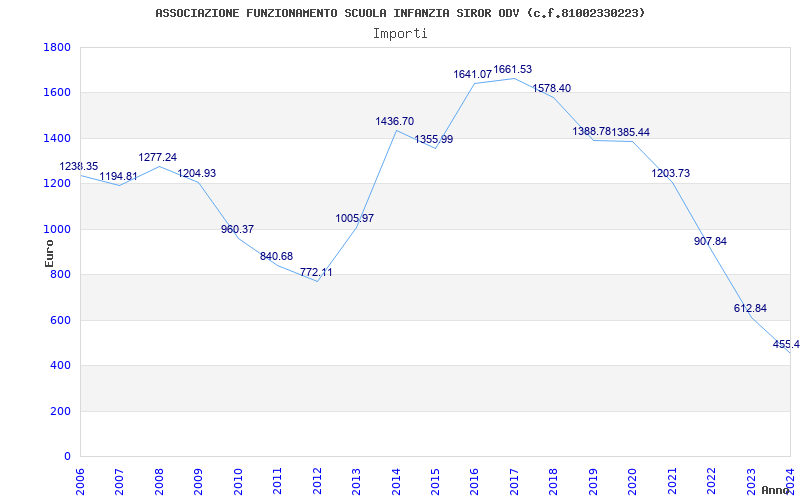Select the 612.84 data label

(750, 308)
